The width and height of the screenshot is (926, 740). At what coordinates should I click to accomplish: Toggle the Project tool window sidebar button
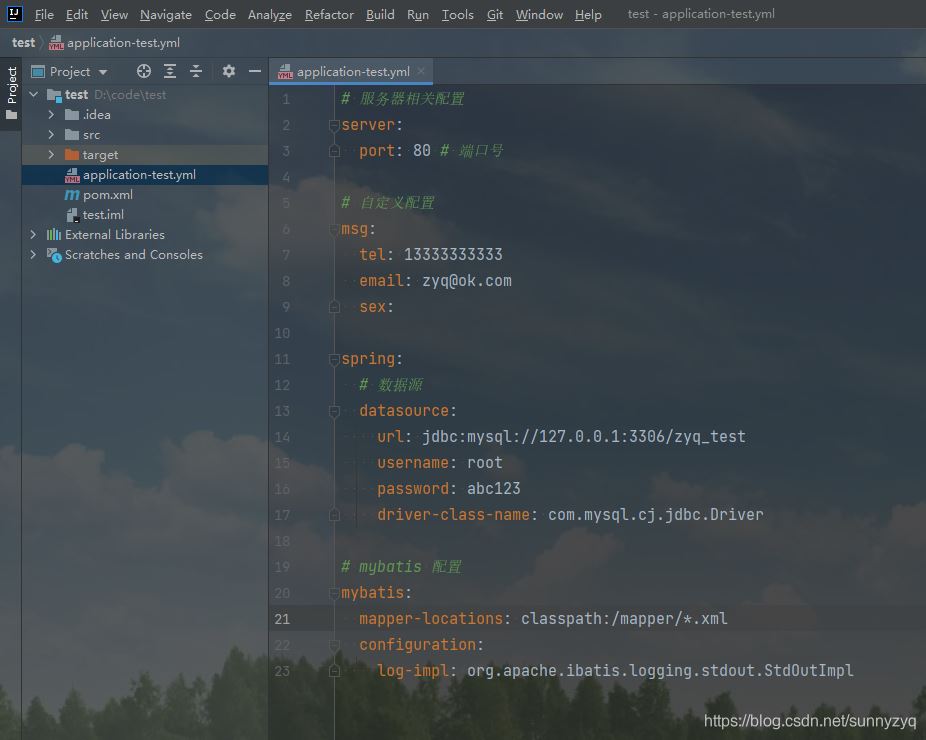point(11,92)
